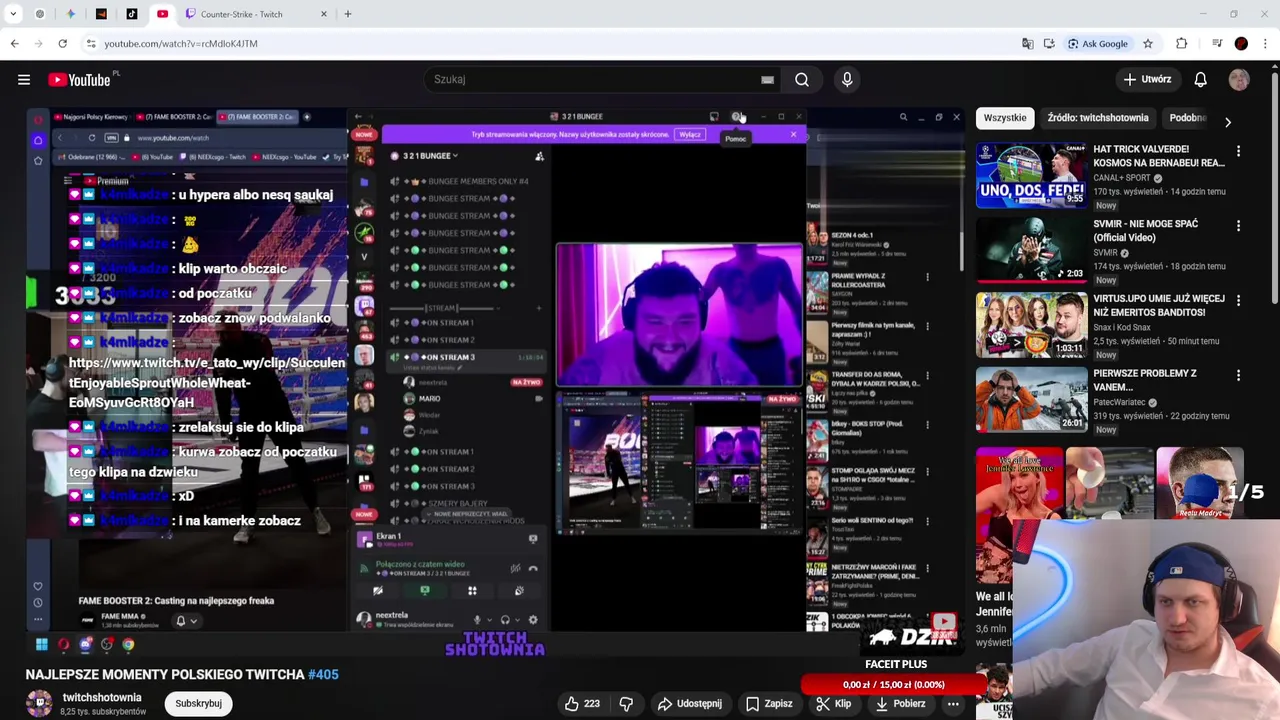Viewport: 1280px width, 720px height.
Task: Click the Udostępnij share button
Action: (689, 704)
